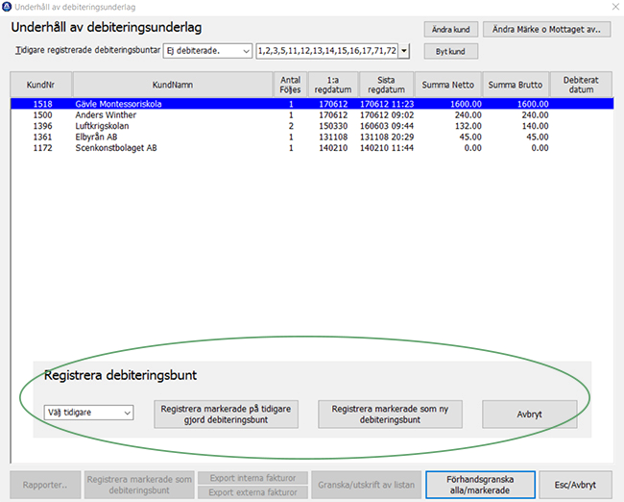Click KundNr 1518 cell
This screenshot has width=624, height=502.
(43, 104)
